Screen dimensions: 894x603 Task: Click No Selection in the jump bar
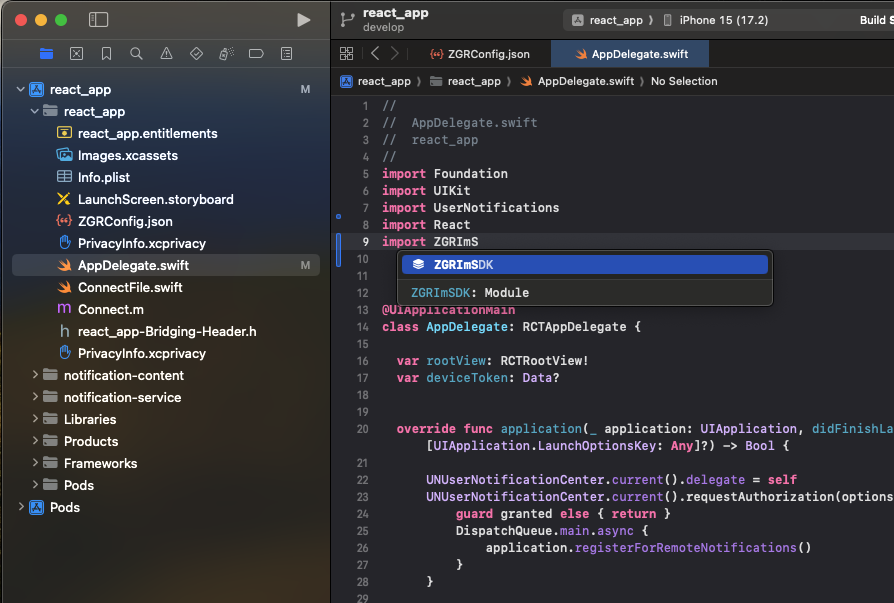(684, 82)
